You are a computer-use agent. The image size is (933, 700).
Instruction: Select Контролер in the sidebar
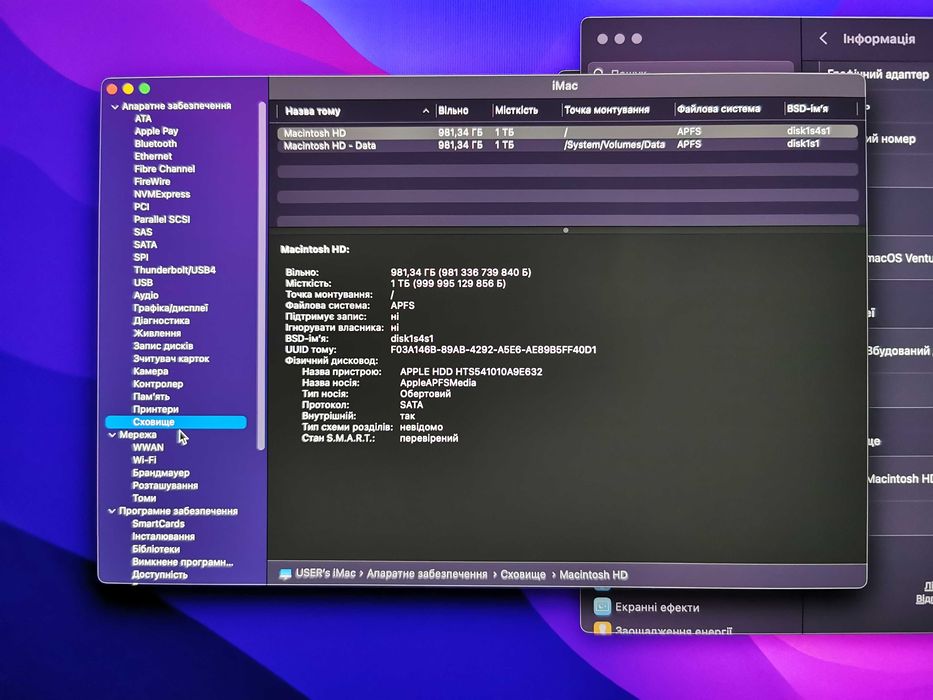point(158,384)
